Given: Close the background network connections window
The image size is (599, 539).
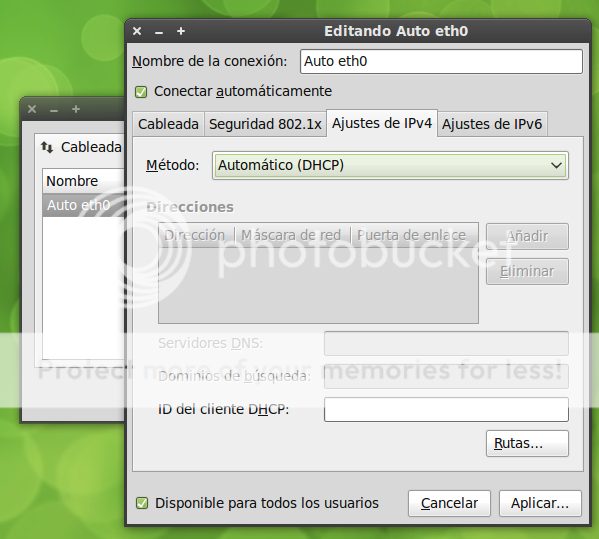Looking at the screenshot, I should click(32, 109).
